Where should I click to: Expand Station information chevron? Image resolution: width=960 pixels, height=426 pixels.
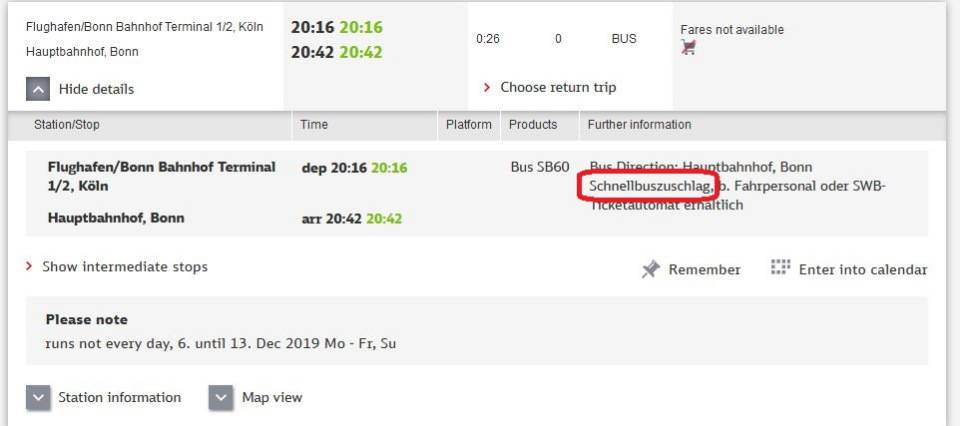tap(38, 397)
